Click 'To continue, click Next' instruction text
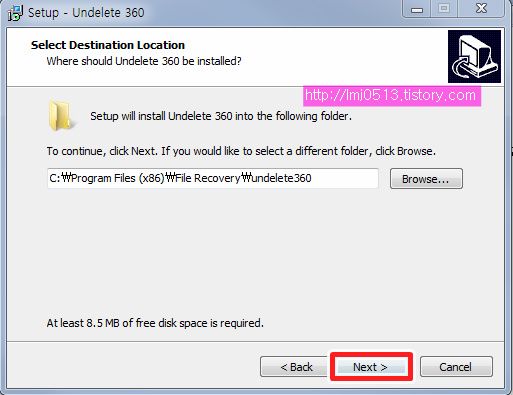Screen dimensions: 513x395 point(241,151)
